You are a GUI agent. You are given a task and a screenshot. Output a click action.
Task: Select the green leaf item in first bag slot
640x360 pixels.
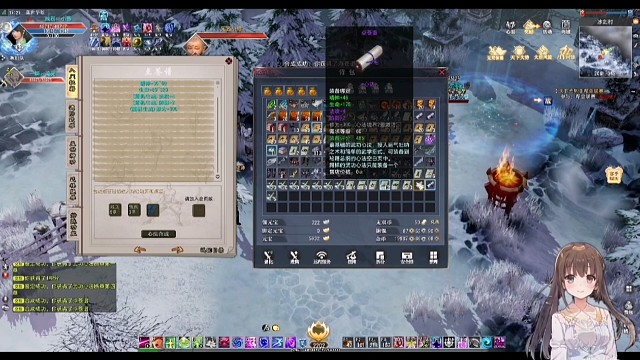271,105
